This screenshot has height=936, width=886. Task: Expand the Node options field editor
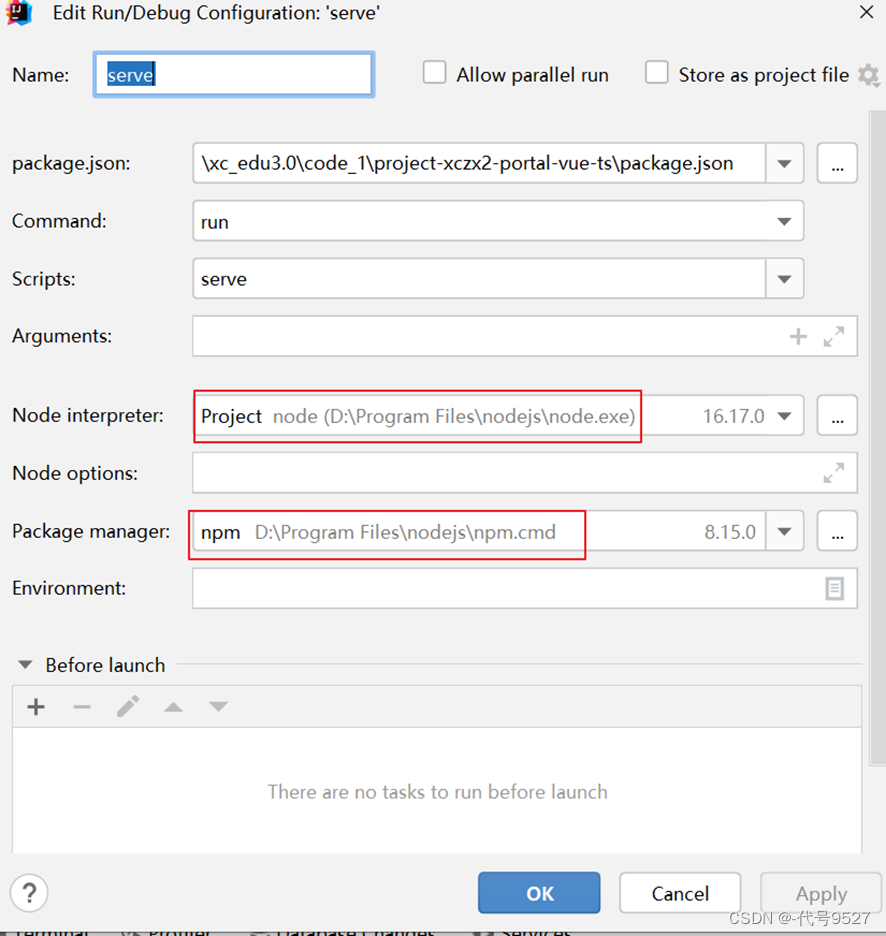[834, 473]
